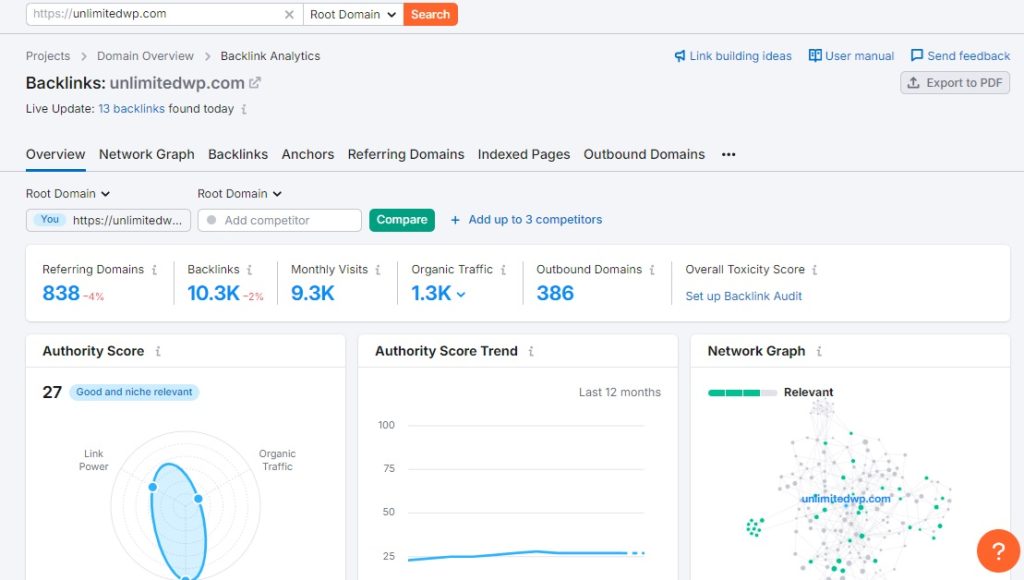Expand Root Domain dropdown above your domain
Image resolution: width=1024 pixels, height=580 pixels.
click(x=68, y=194)
